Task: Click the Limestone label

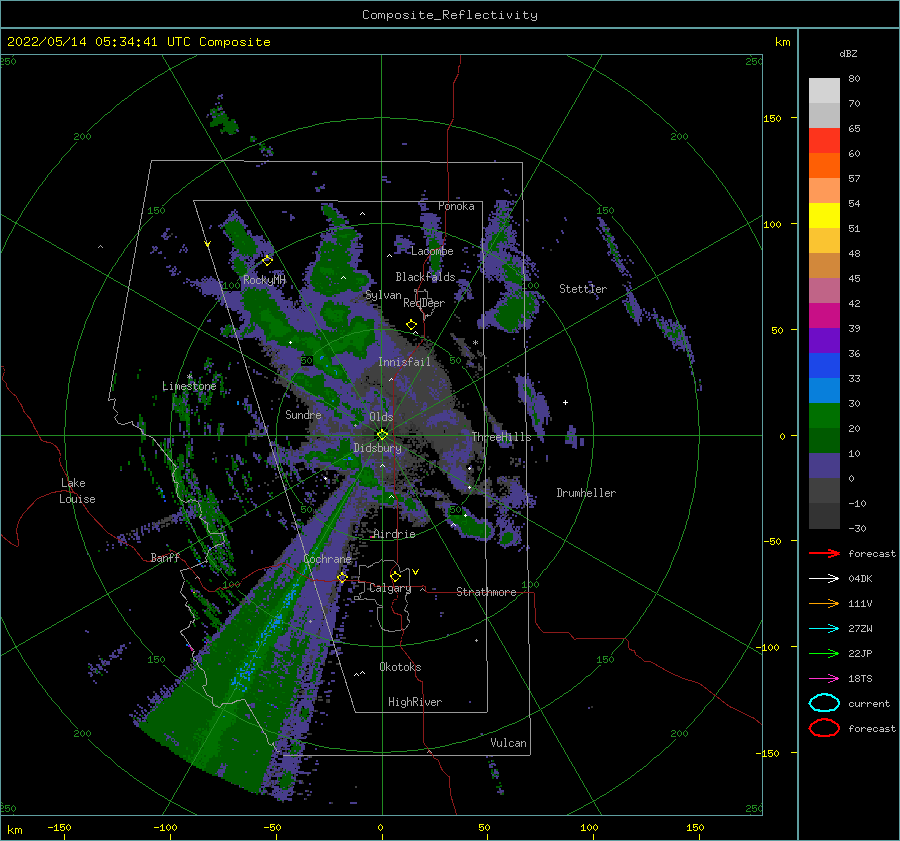Action: pyautogui.click(x=189, y=386)
